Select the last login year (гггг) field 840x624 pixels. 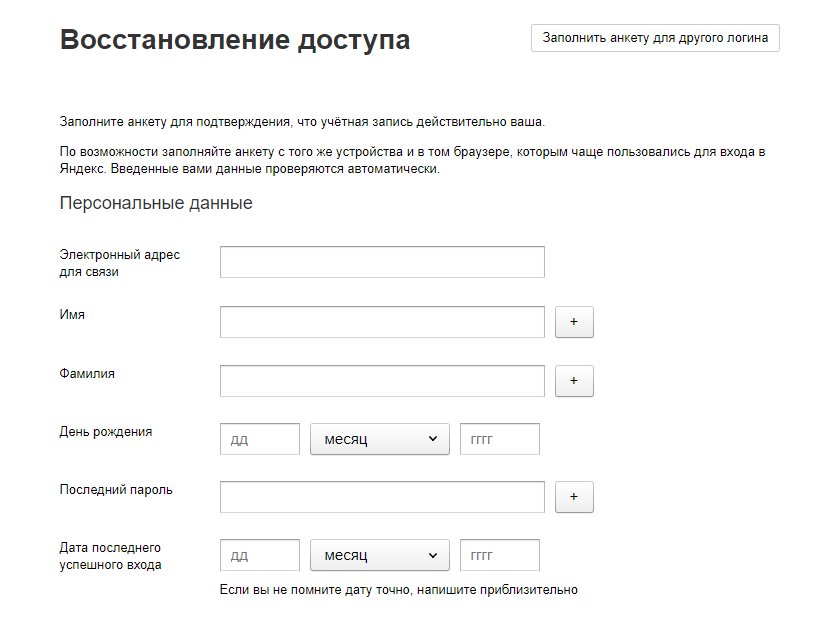pos(500,555)
